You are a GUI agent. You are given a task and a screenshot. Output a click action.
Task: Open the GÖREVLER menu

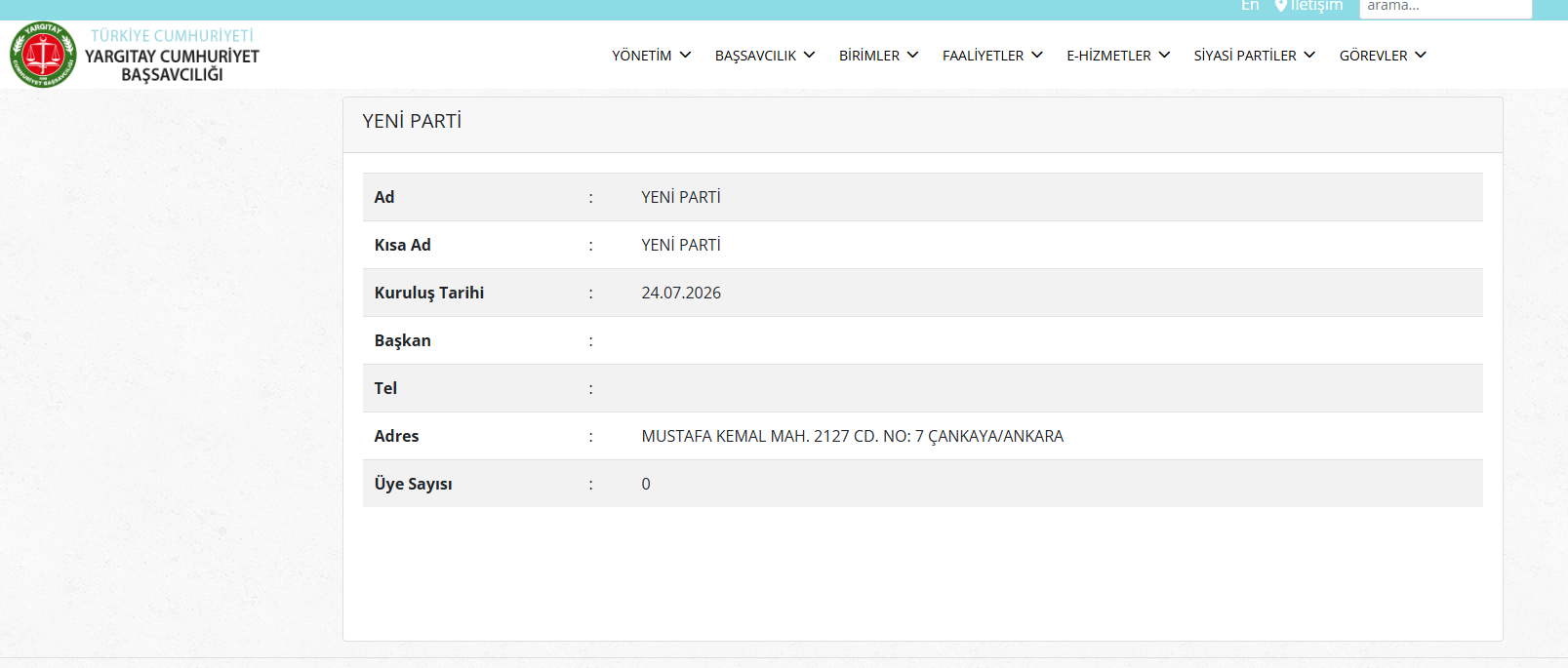pos(1373,56)
